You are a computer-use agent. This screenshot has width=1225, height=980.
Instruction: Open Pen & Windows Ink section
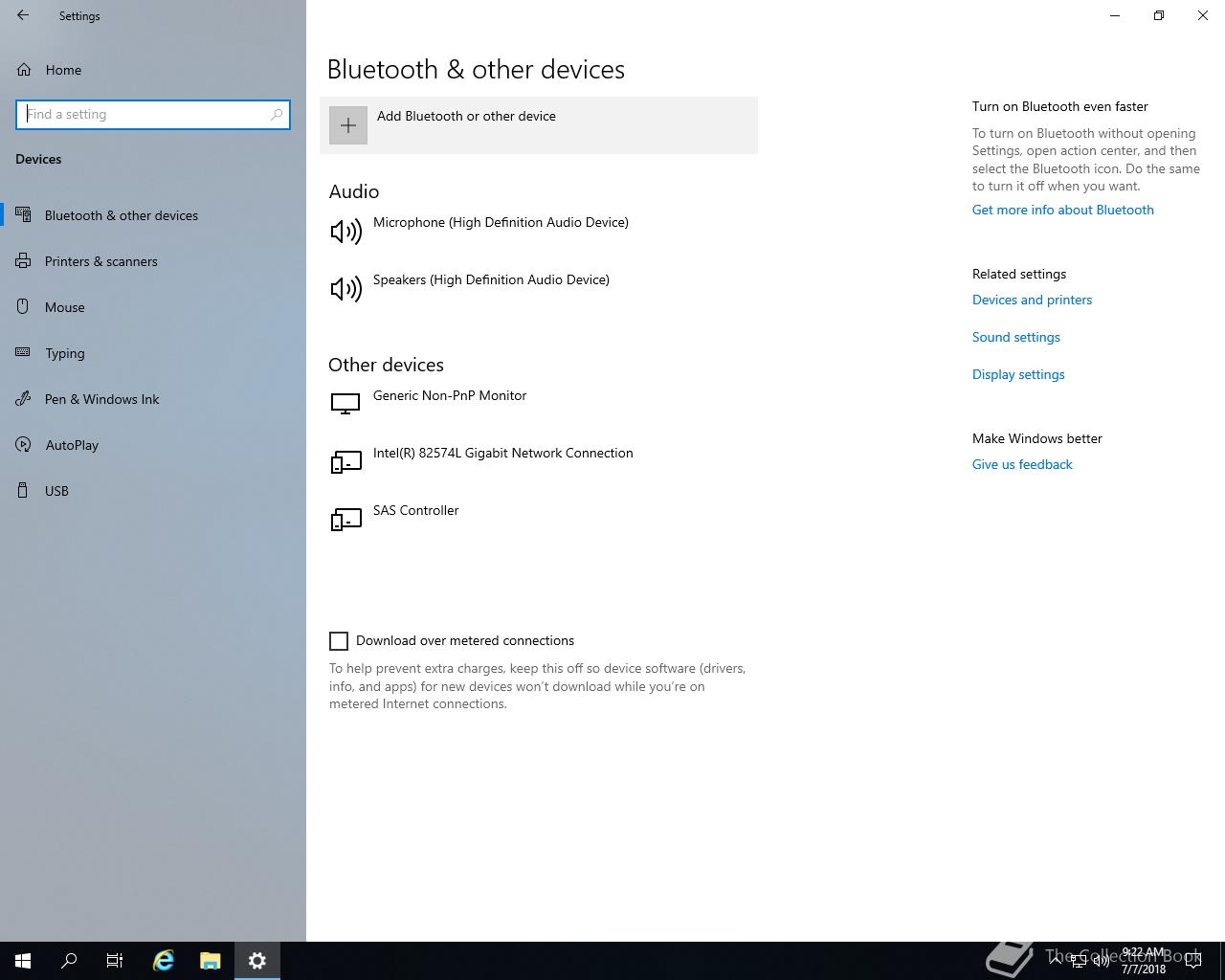click(x=153, y=399)
